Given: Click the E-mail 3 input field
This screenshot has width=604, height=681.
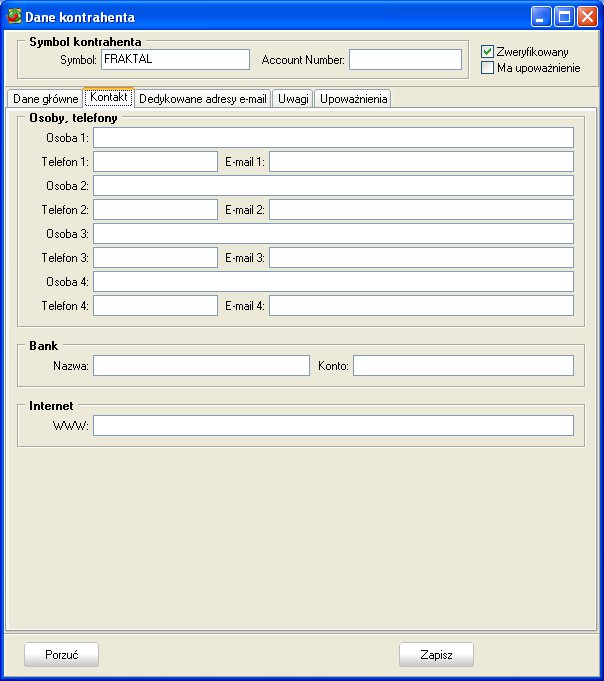Looking at the screenshot, I should tap(421, 258).
